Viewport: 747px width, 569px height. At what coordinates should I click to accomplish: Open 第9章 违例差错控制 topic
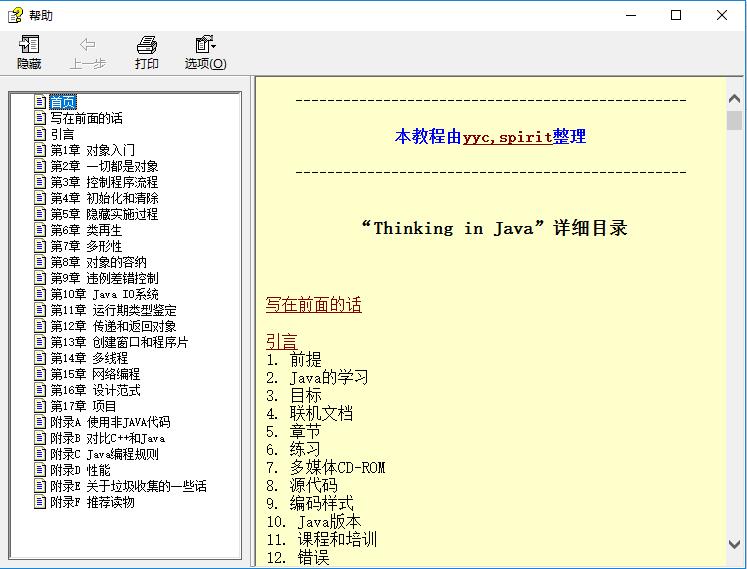[x=104, y=278]
